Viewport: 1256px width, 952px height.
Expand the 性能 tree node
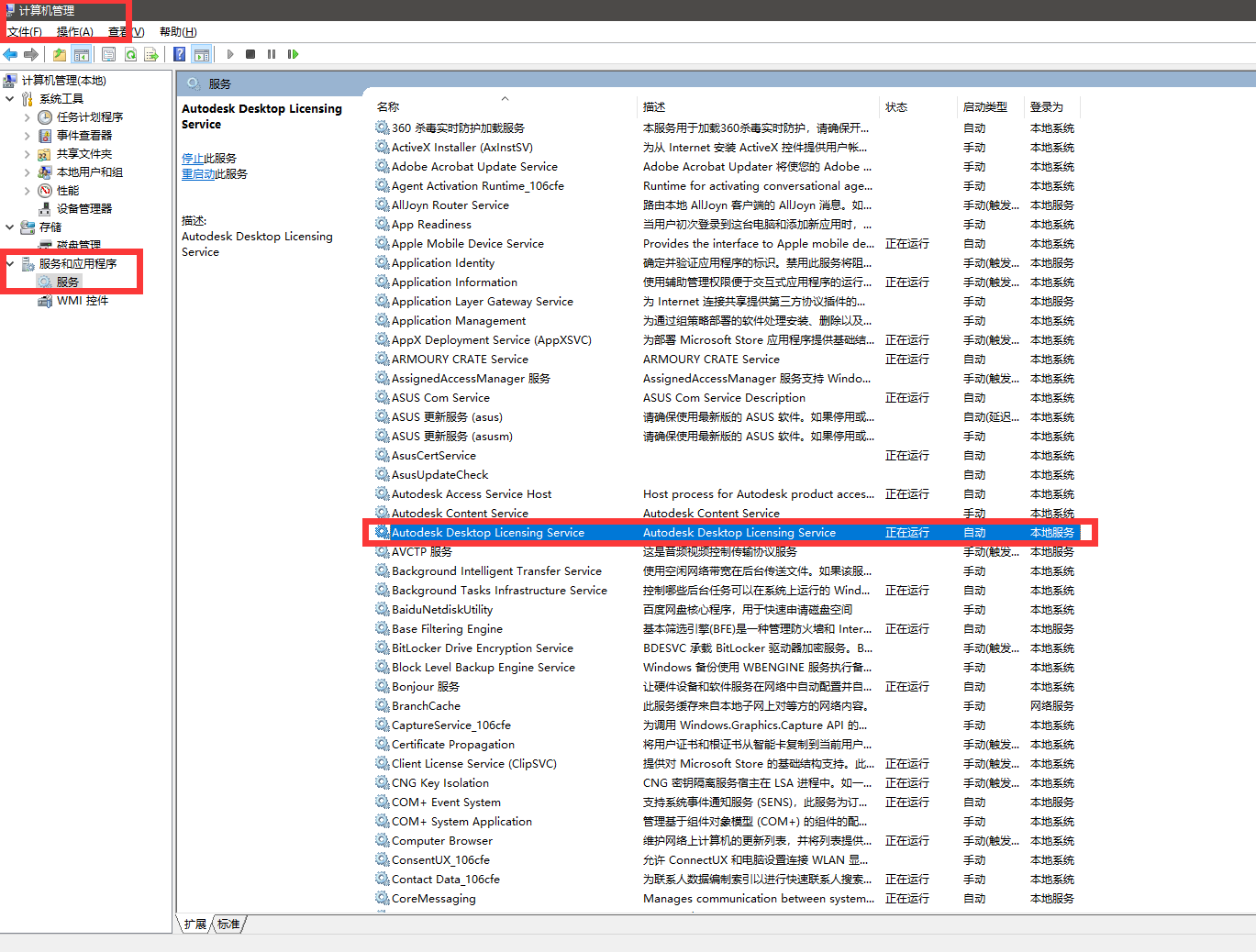[27, 191]
